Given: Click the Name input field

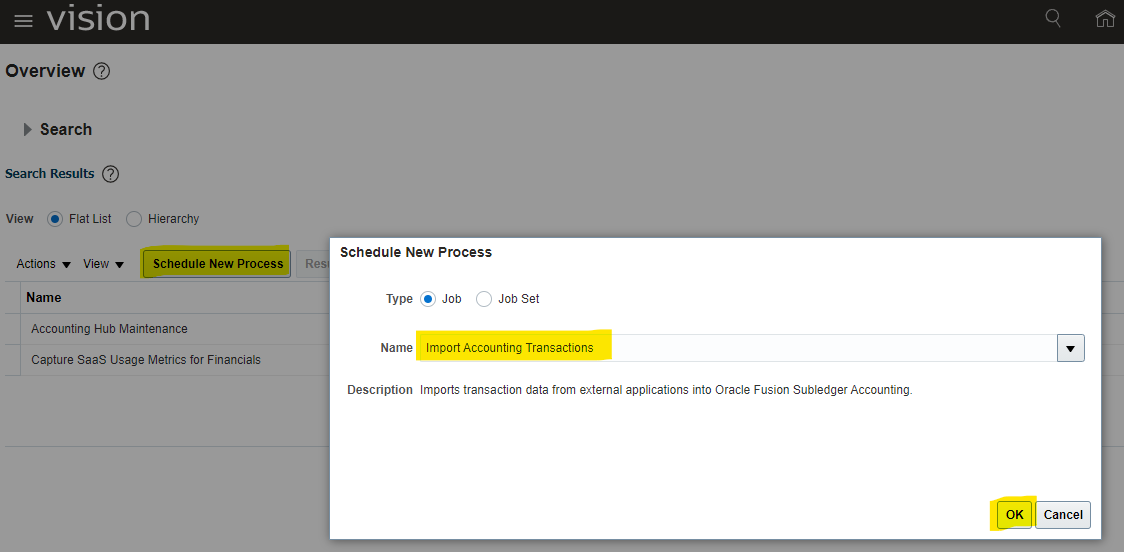Looking at the screenshot, I should (x=735, y=348).
